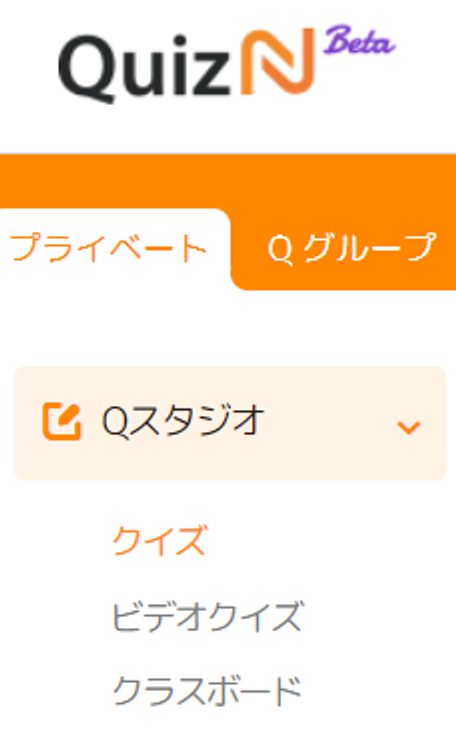Click the Qスタジオ pencil-edit icon

[62, 421]
